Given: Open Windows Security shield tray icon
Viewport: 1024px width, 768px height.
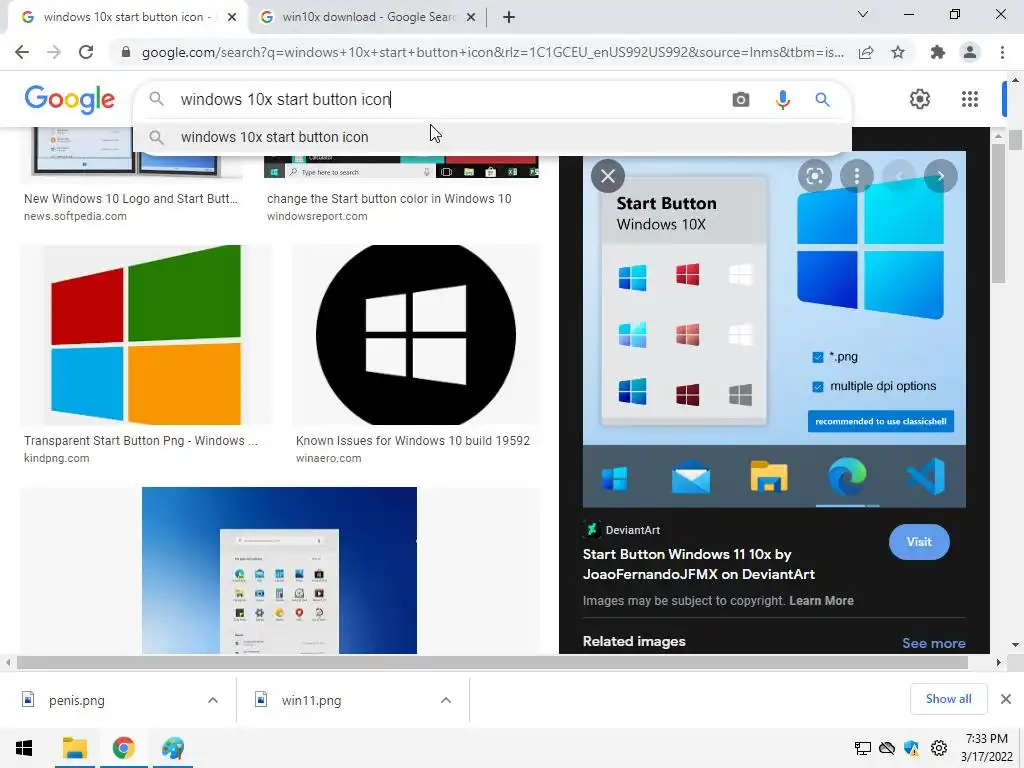Looking at the screenshot, I should click(912, 748).
